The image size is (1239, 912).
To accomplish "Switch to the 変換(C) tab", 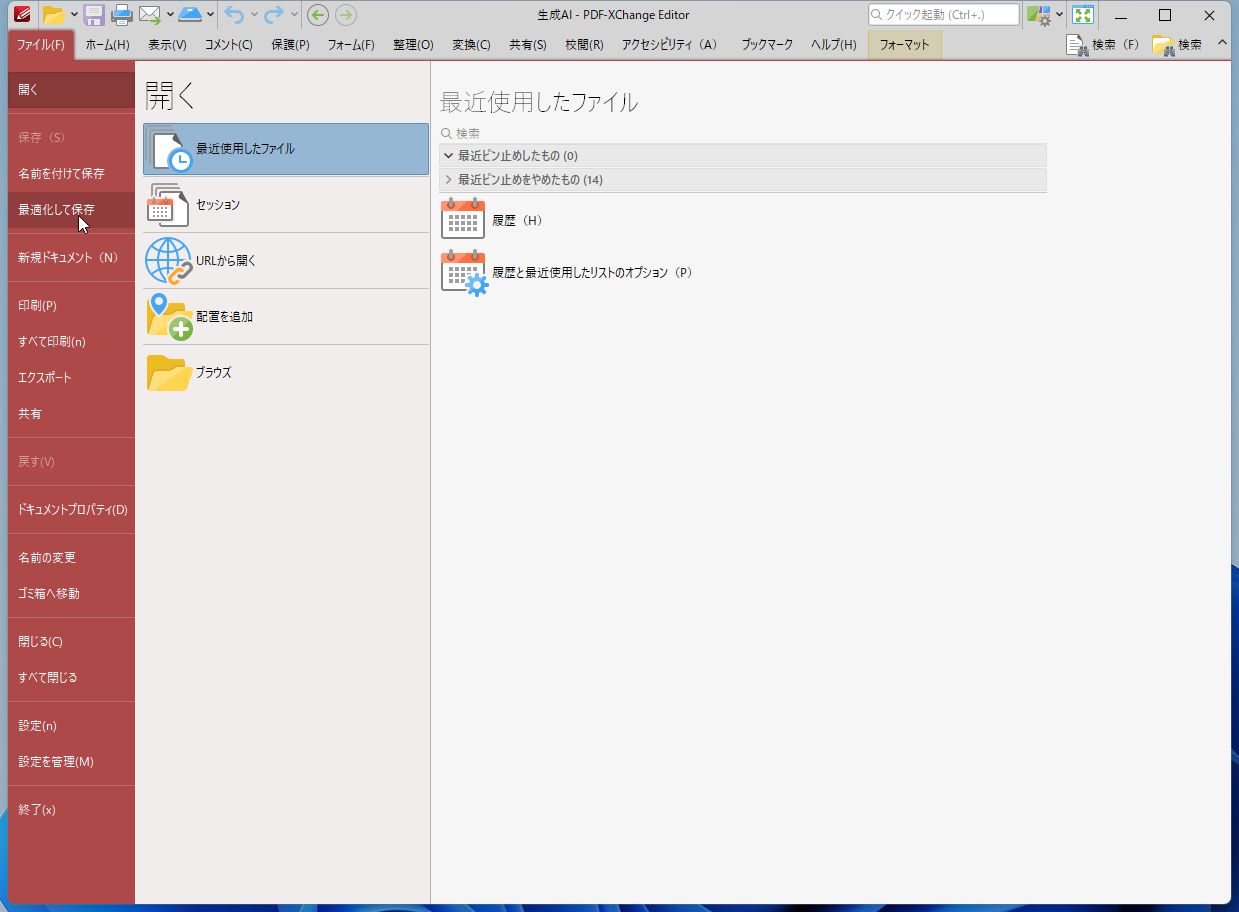I will 471,45.
